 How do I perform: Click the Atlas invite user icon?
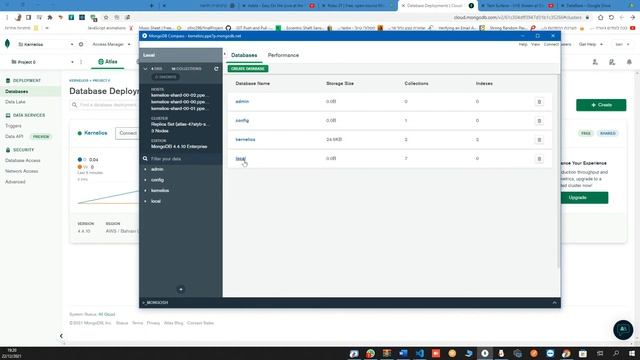coord(595,62)
